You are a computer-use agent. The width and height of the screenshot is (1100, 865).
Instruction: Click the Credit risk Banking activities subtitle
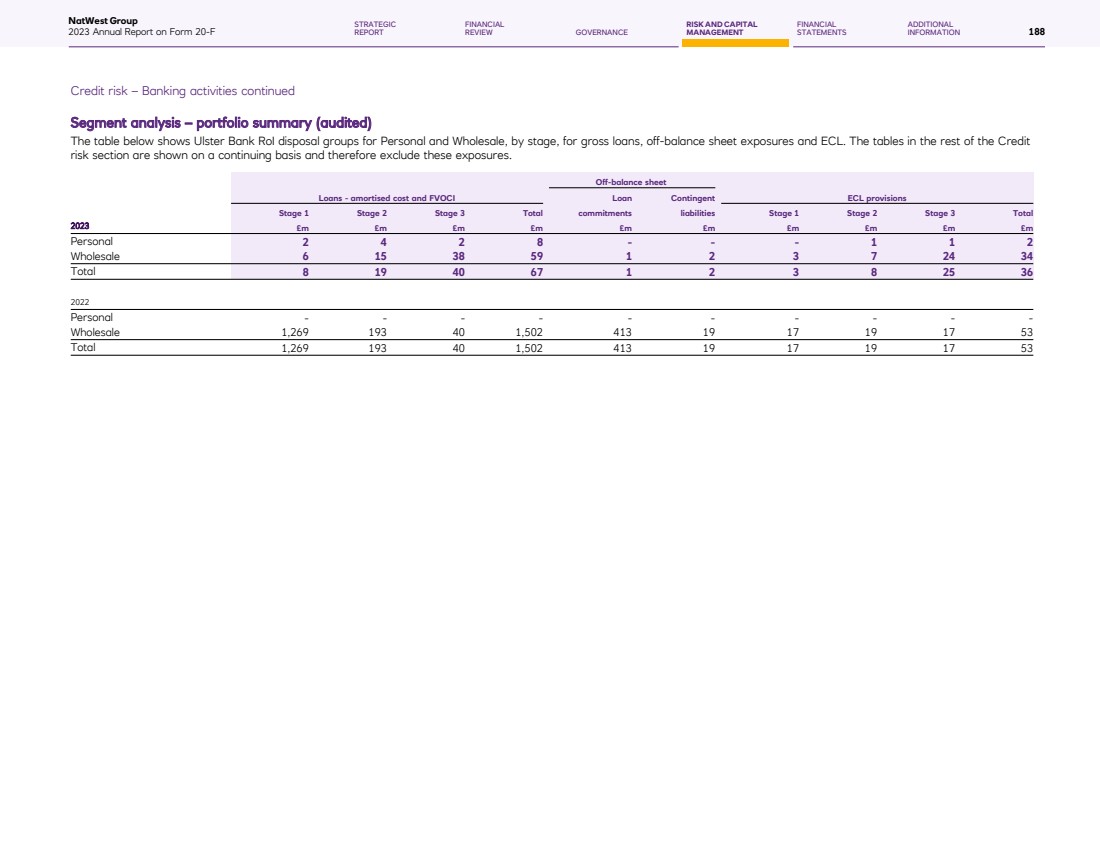coord(182,91)
